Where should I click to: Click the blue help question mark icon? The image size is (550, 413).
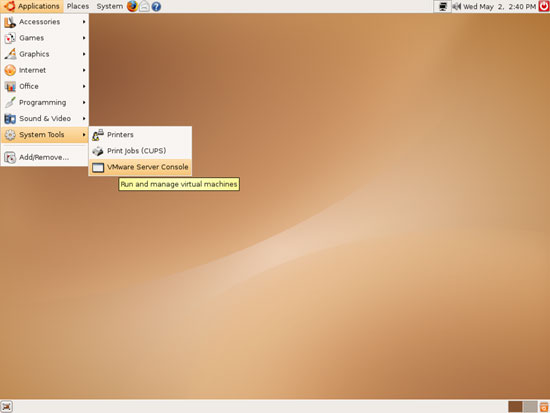[156, 6]
